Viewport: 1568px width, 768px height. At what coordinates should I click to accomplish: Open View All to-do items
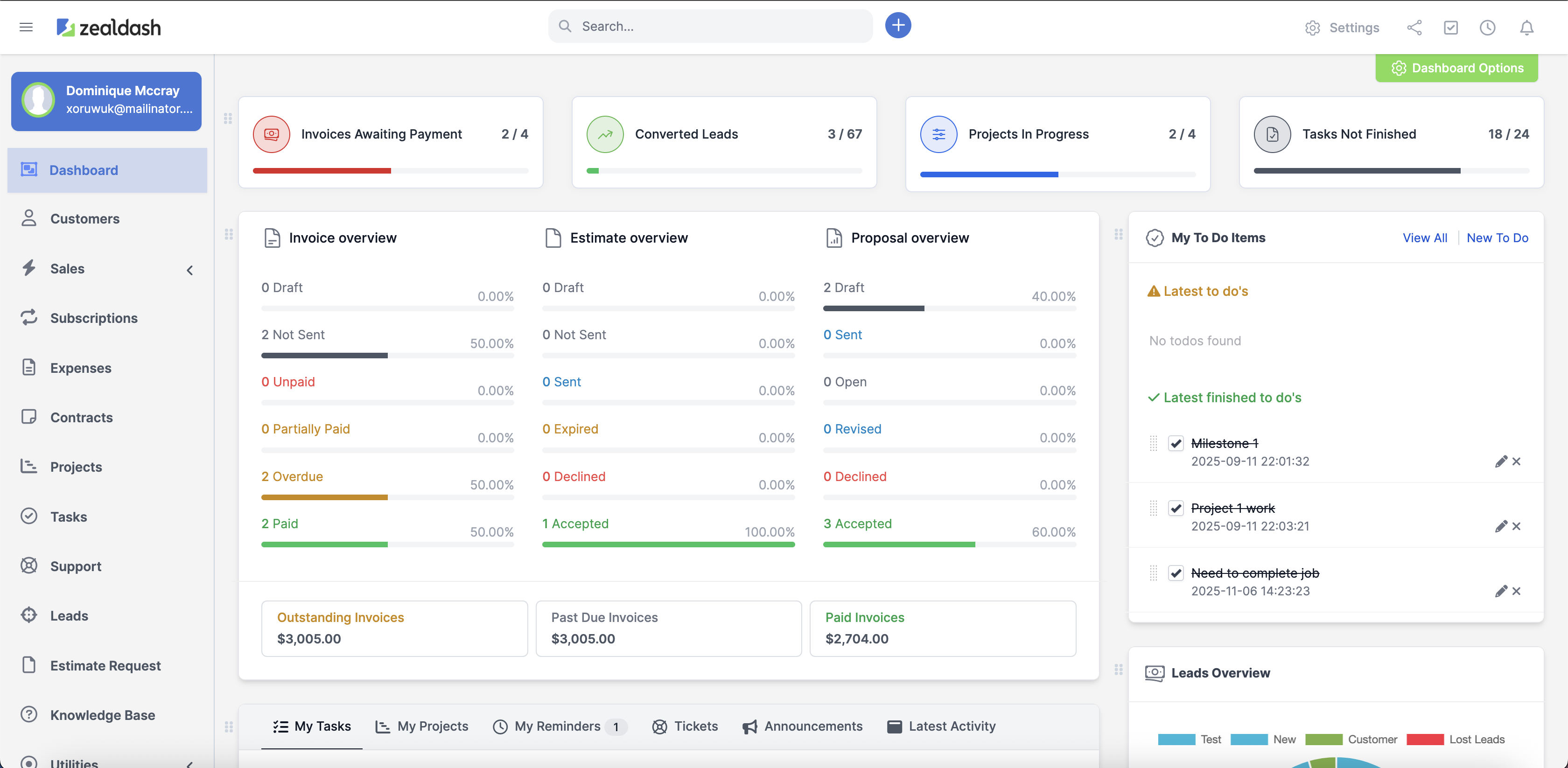coord(1425,238)
